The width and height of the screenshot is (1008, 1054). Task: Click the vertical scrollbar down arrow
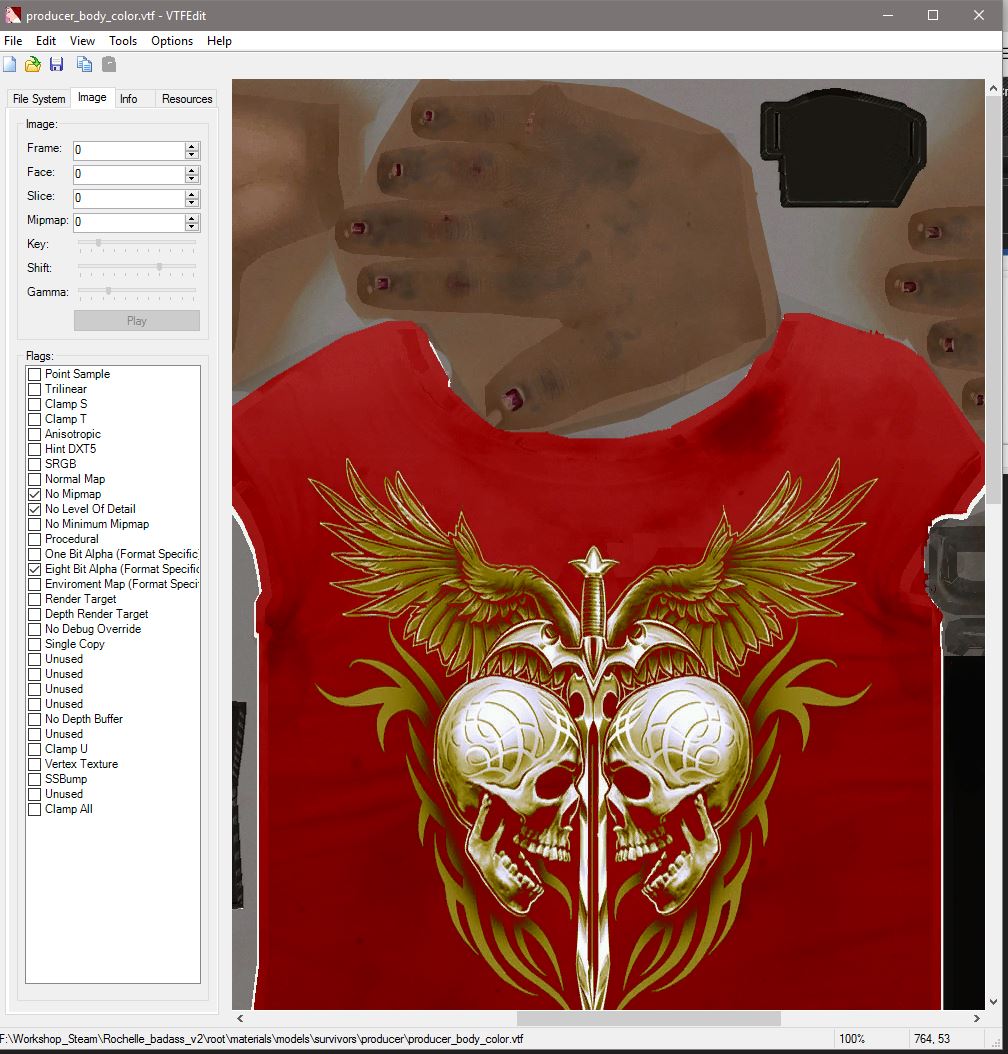(x=993, y=1002)
